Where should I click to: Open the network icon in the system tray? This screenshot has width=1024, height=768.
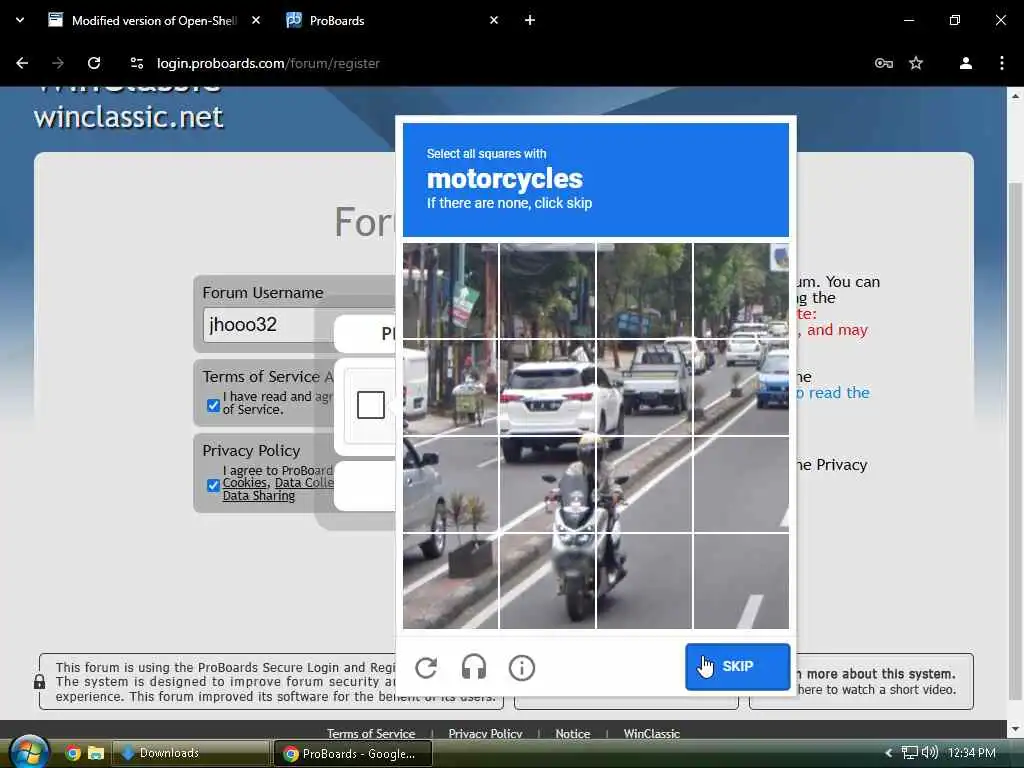(909, 753)
